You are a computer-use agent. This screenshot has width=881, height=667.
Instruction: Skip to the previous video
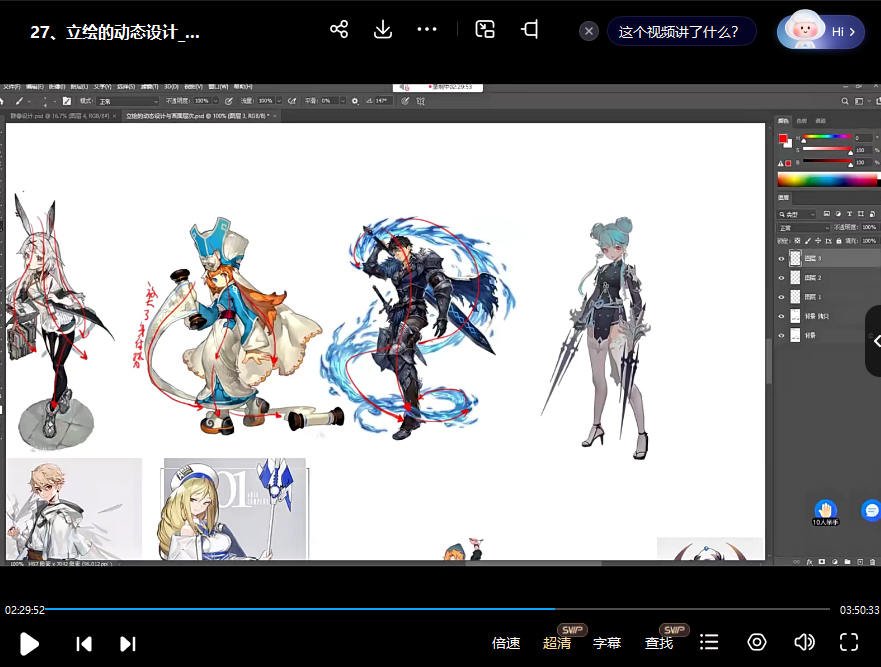[84, 643]
